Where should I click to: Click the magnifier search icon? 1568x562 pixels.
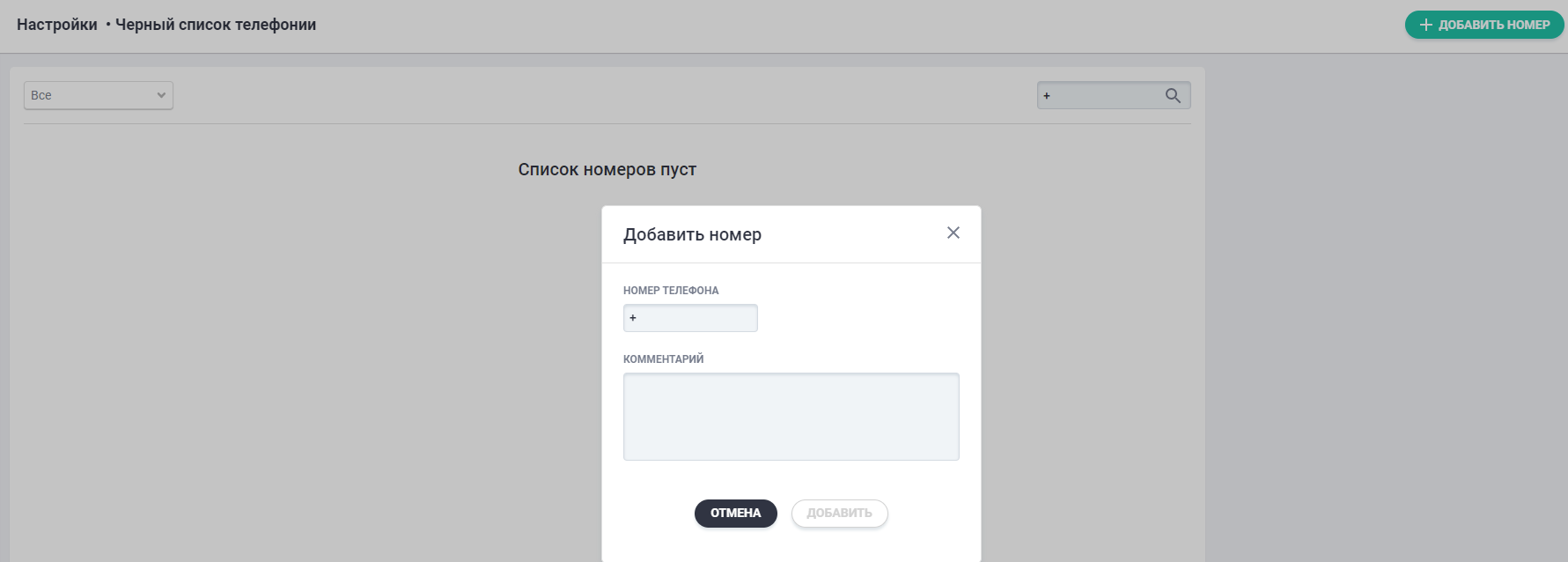(x=1173, y=95)
